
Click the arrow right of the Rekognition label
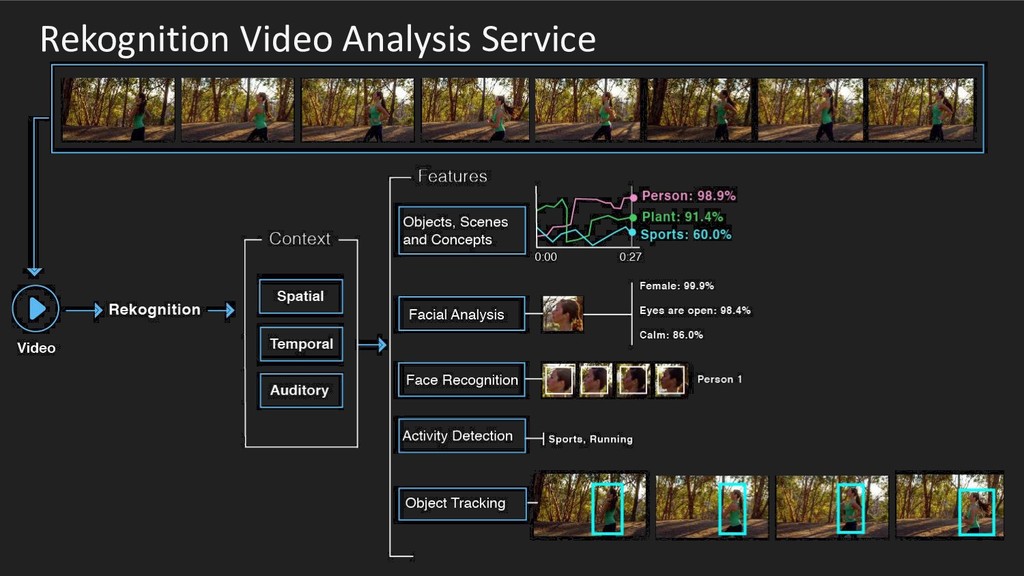[221, 310]
